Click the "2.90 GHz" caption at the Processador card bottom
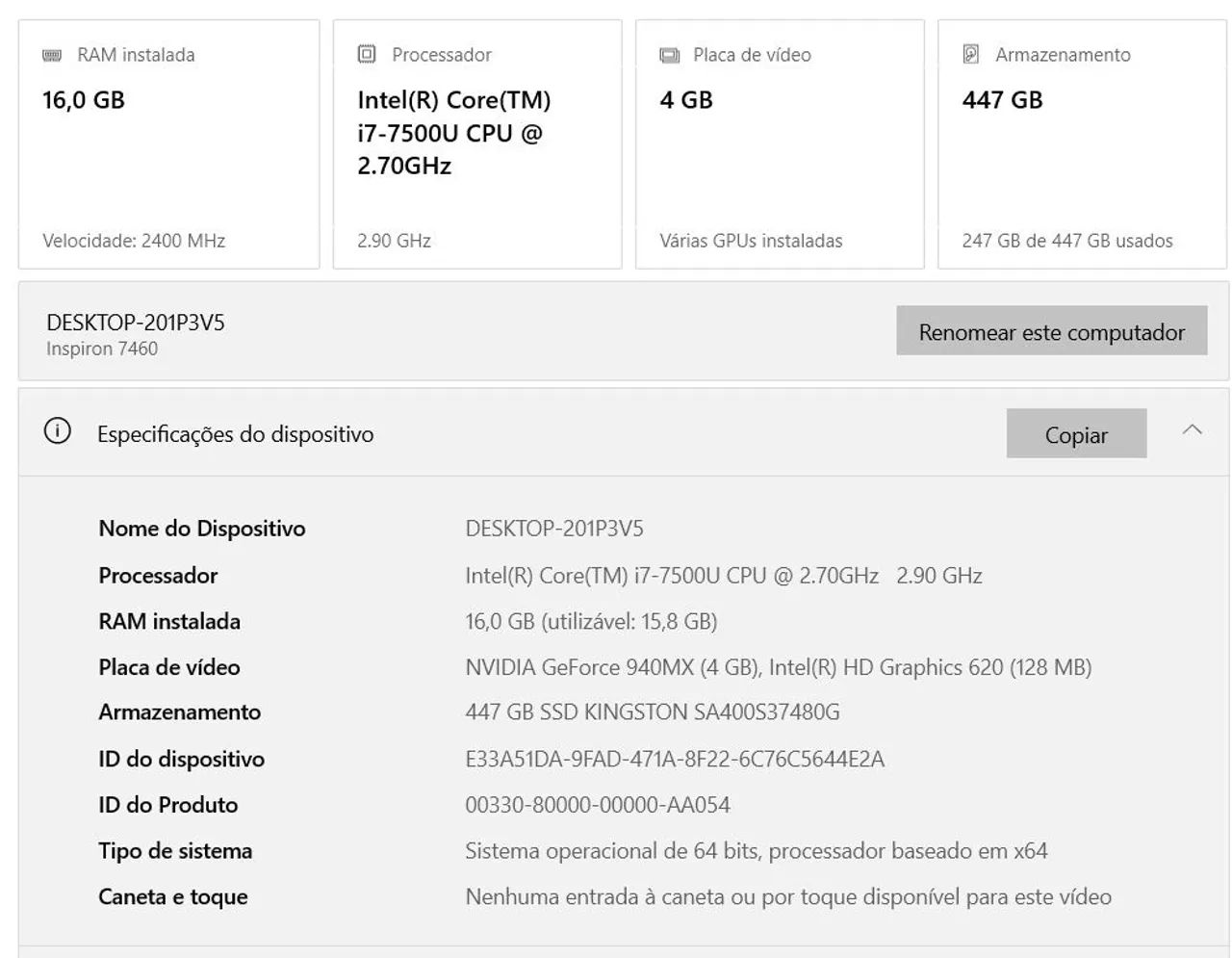Image resolution: width=1232 pixels, height=958 pixels. point(394,241)
